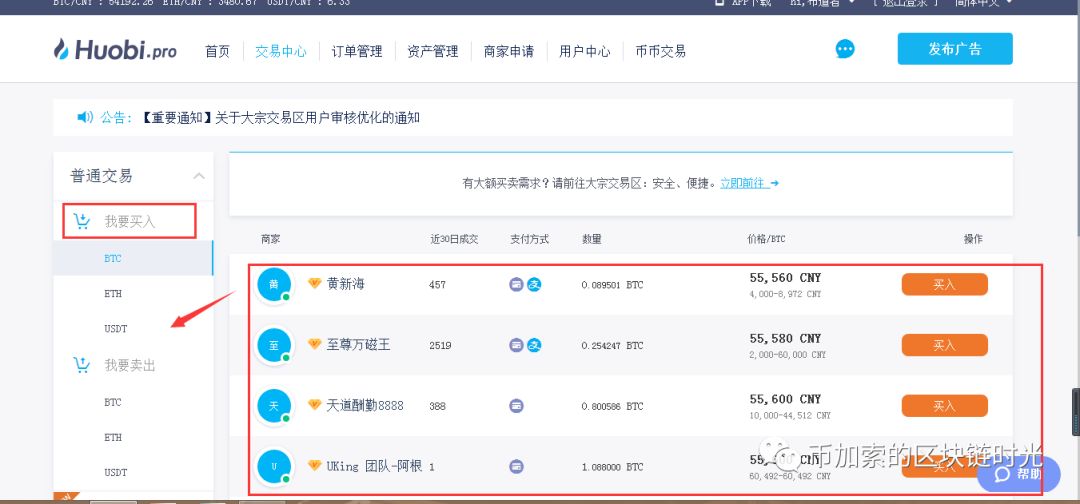Collapse the 普通交易 section chevron
The image size is (1080, 504).
199,176
